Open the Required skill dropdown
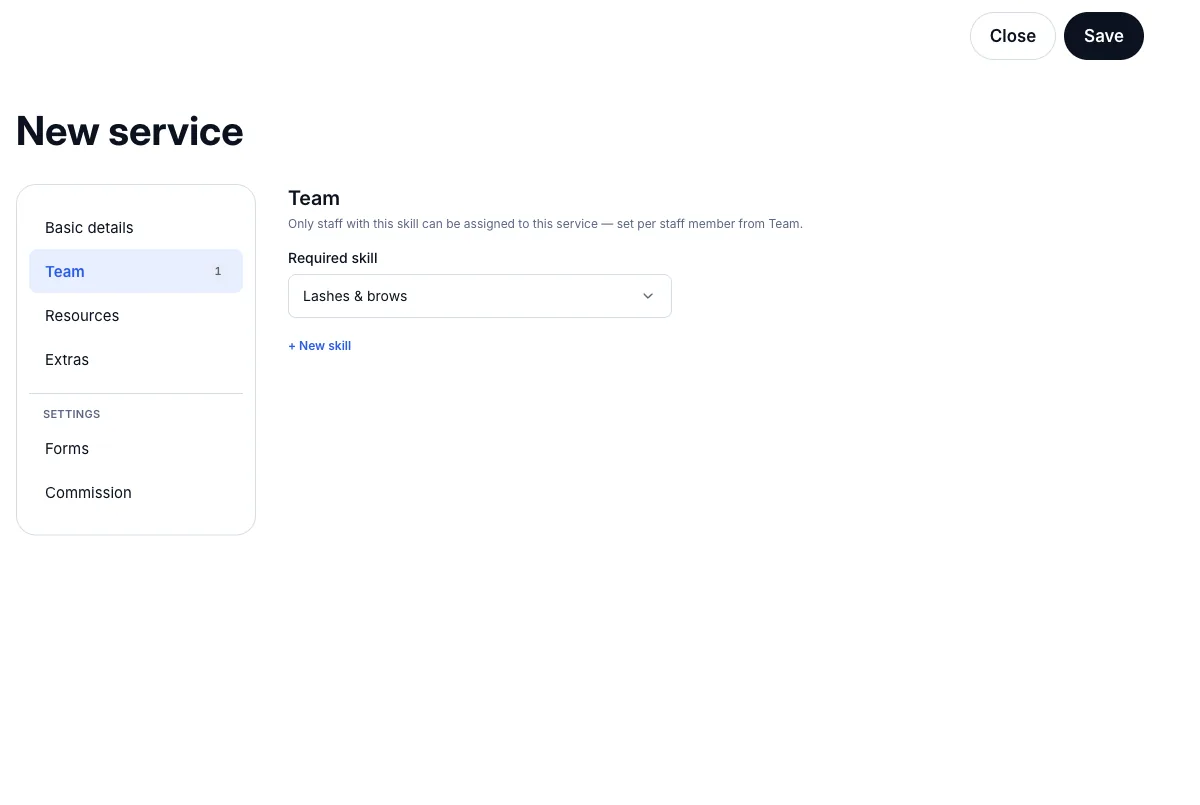Viewport: 1200px width, 805px height. coord(480,296)
